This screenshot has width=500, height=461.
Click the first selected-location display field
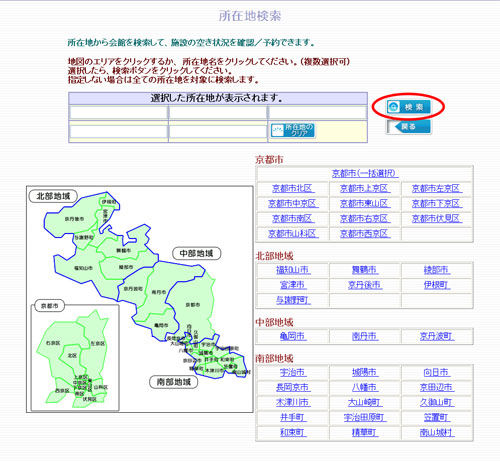click(118, 113)
